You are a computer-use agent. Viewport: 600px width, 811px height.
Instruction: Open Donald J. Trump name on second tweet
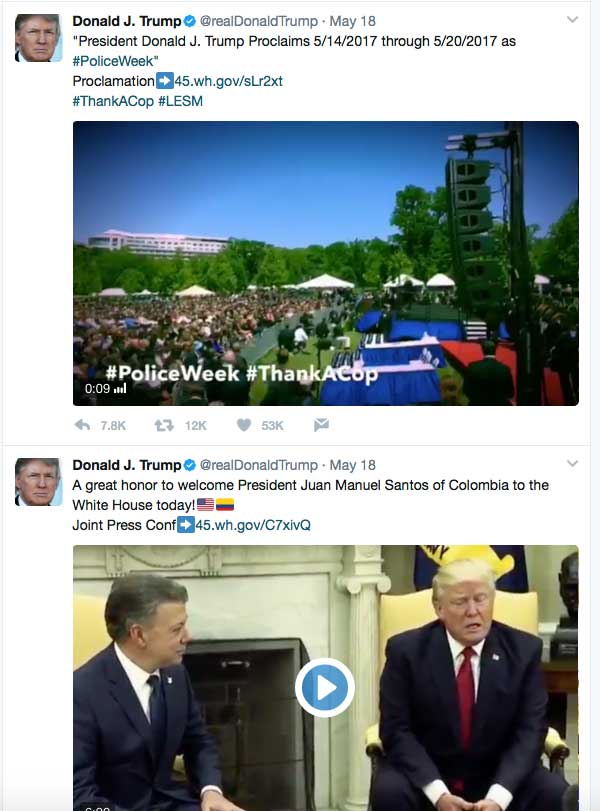click(127, 465)
